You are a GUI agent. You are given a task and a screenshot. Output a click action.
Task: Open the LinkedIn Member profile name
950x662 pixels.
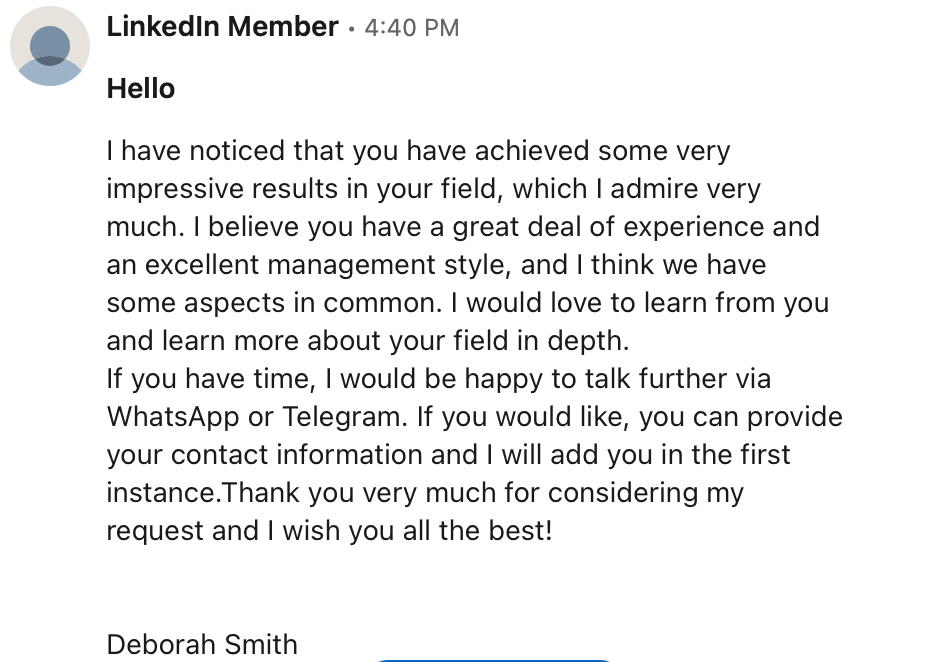(222, 27)
